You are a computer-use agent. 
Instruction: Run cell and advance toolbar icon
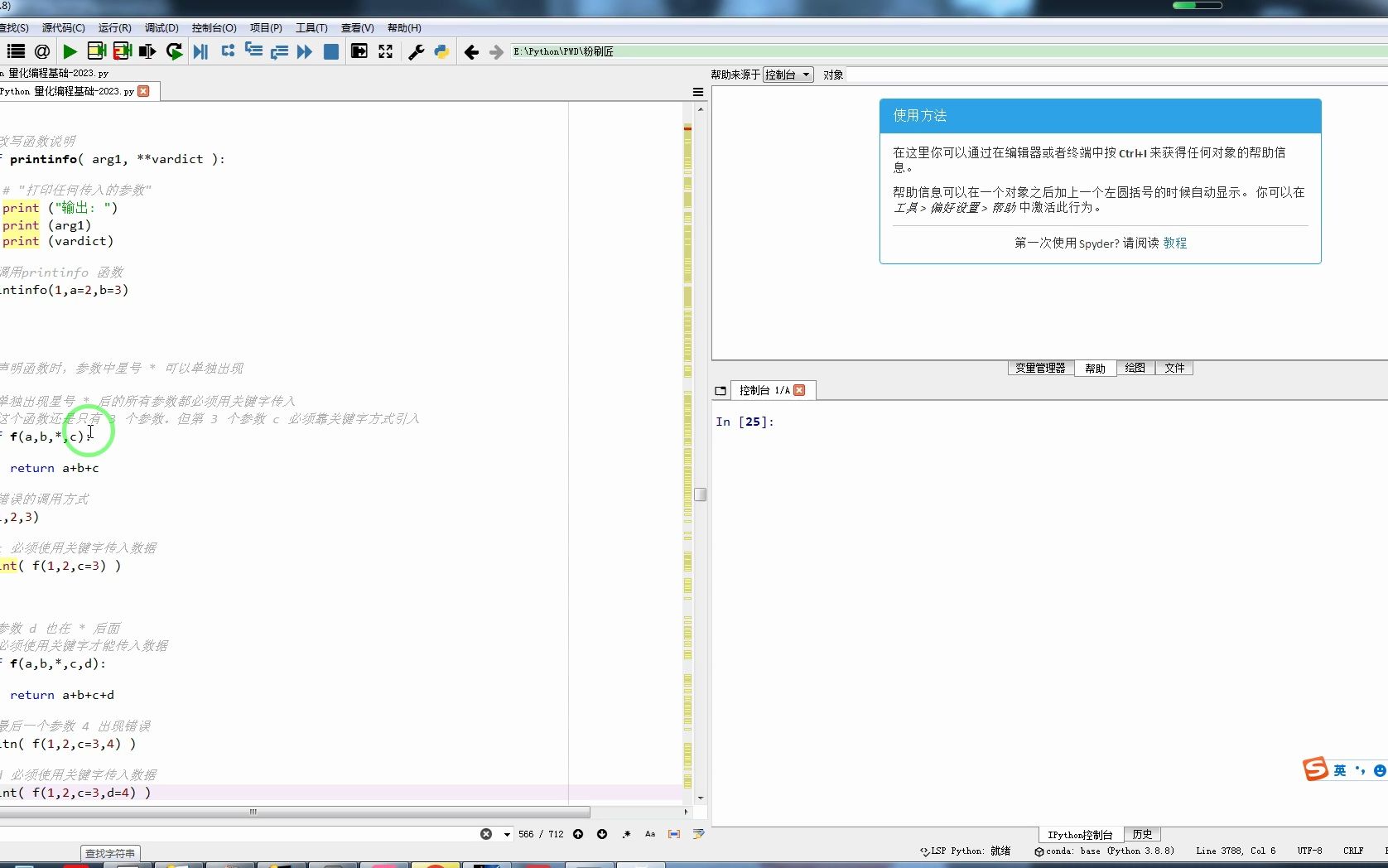click(122, 51)
